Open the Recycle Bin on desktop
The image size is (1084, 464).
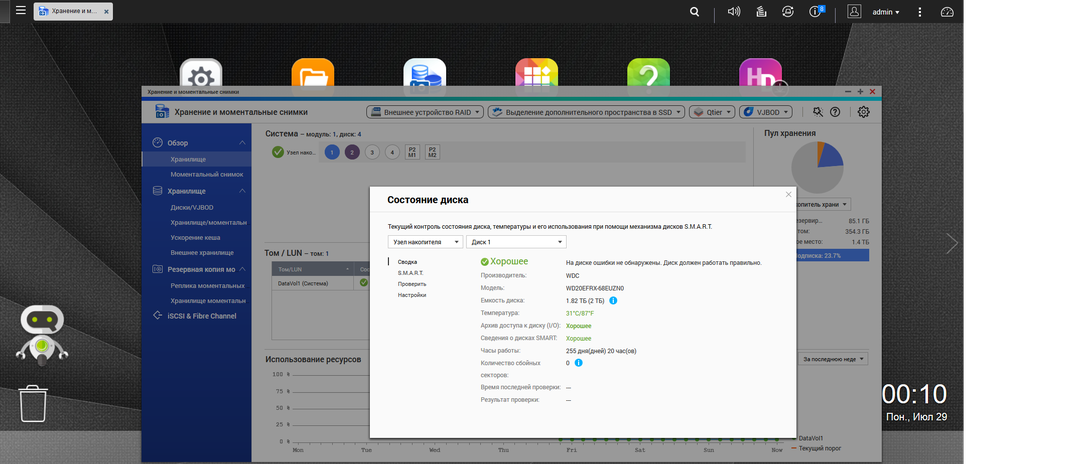coord(33,404)
